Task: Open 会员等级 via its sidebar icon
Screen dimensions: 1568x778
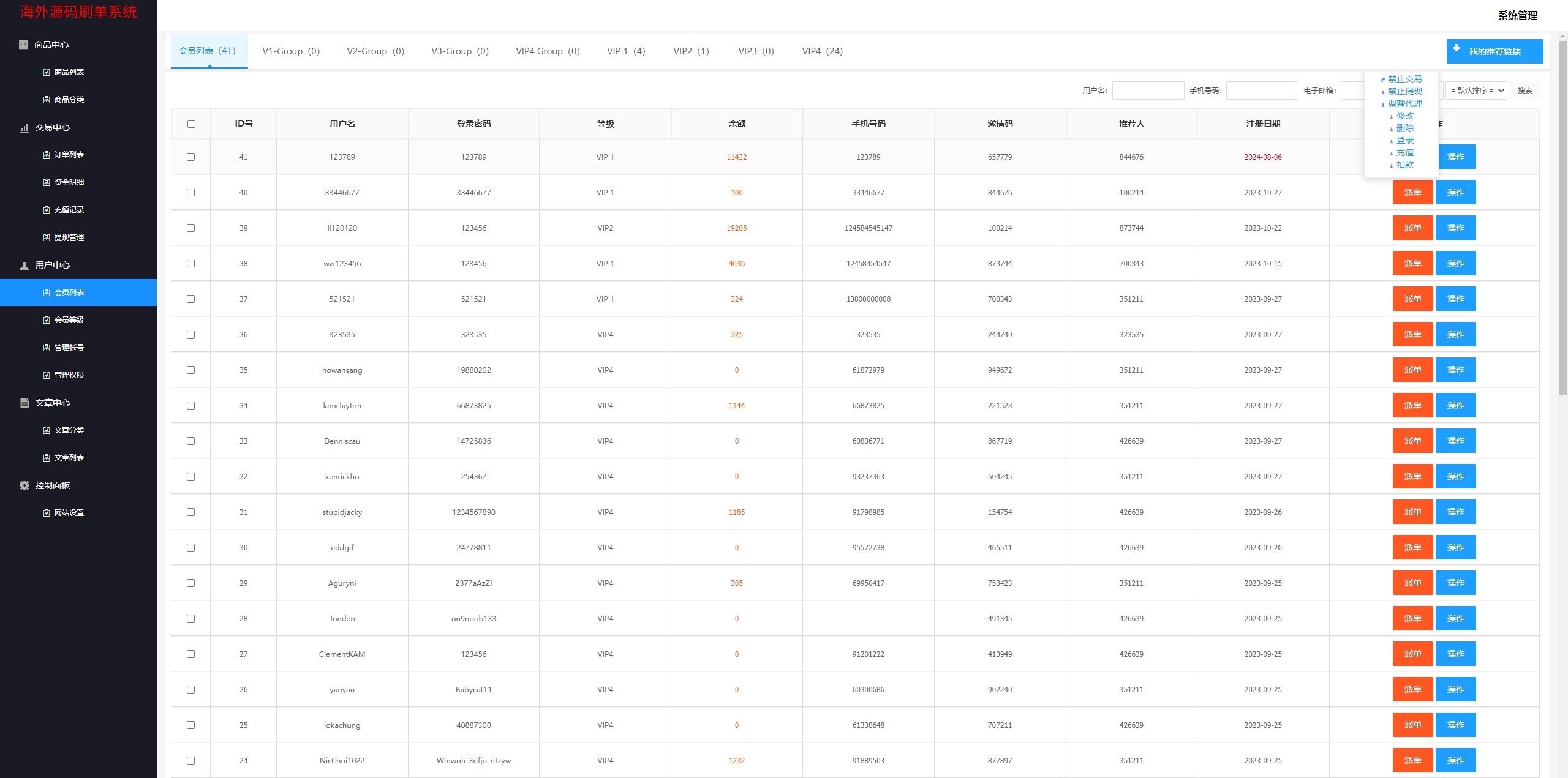Action: coord(47,320)
